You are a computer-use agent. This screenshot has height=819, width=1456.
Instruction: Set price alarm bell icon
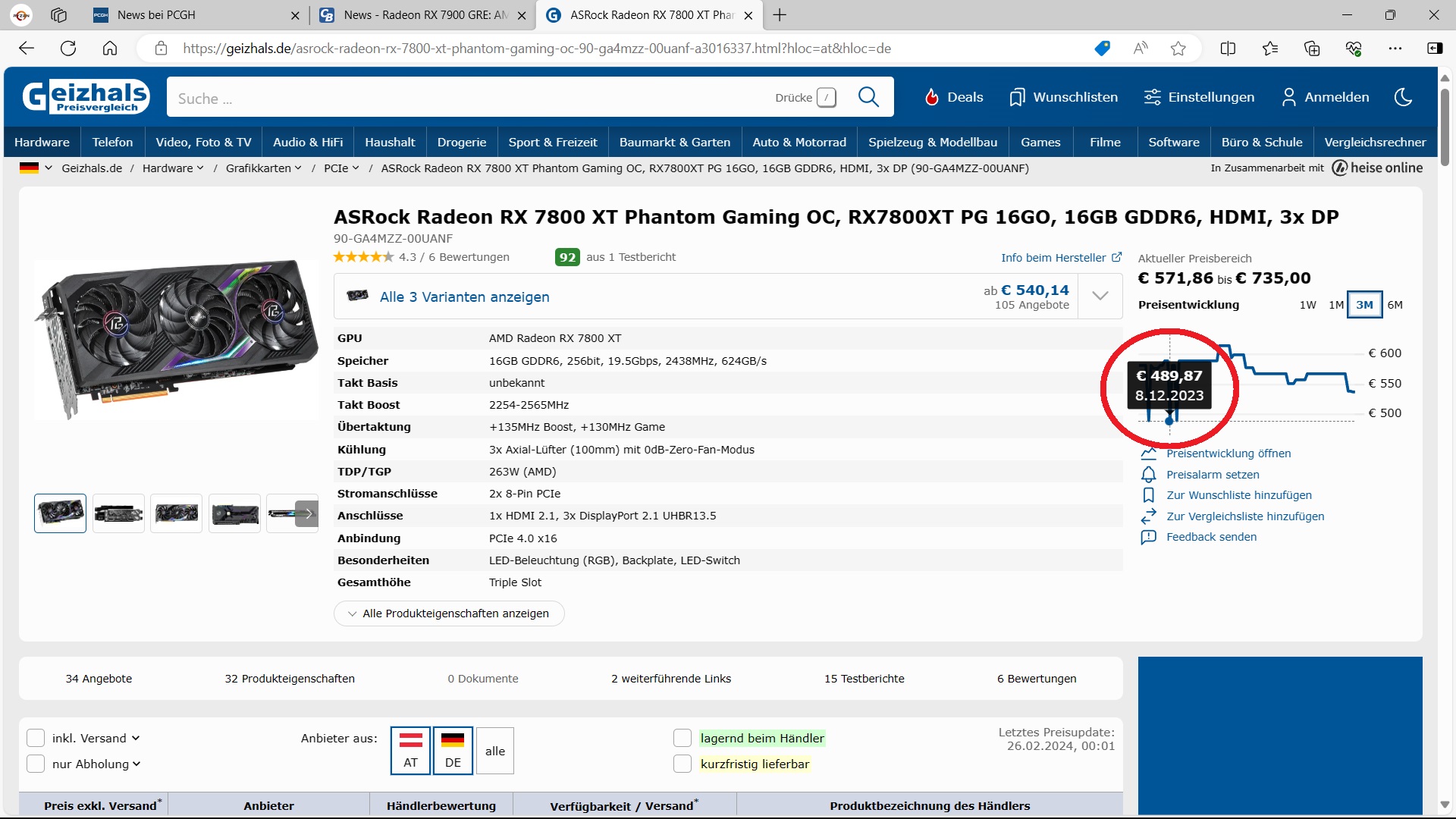(x=1148, y=475)
